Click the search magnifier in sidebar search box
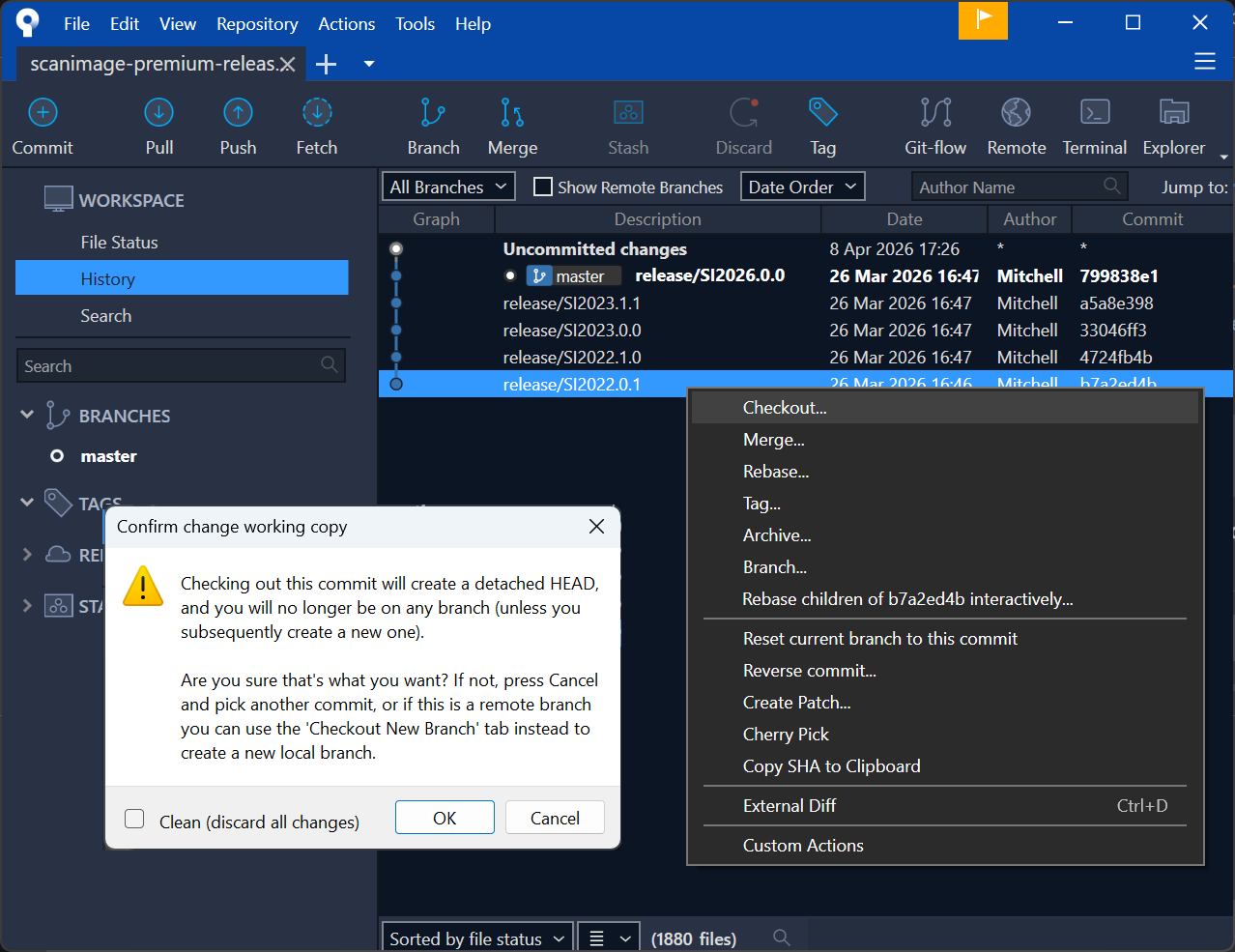1235x952 pixels. (330, 364)
